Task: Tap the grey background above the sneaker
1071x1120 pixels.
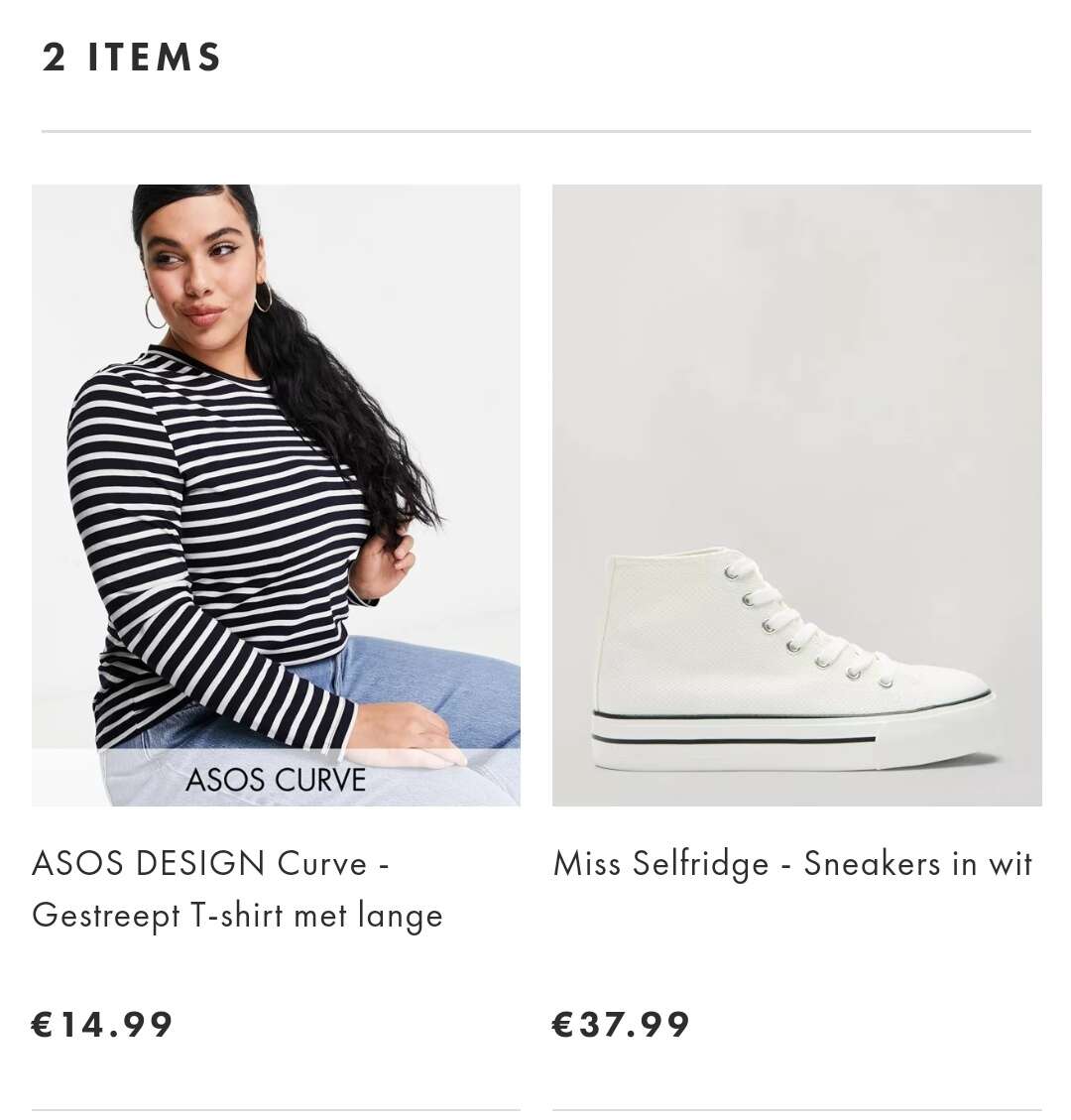Action: [797, 357]
